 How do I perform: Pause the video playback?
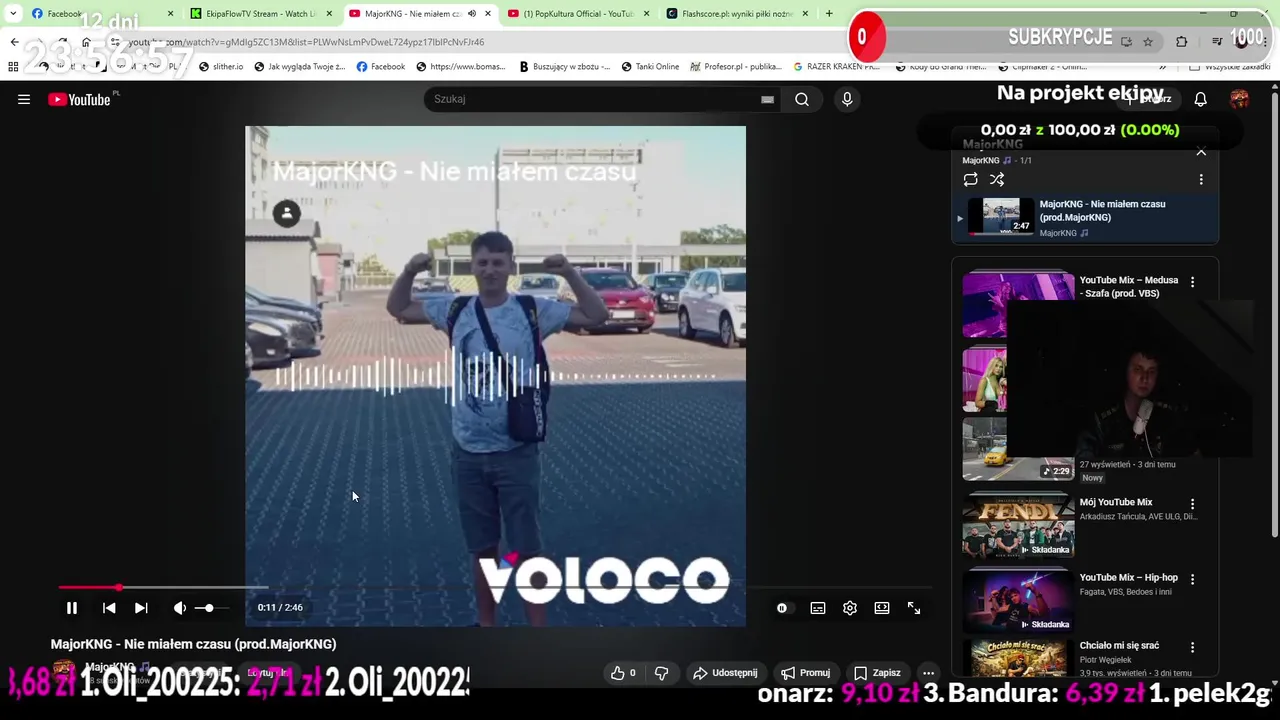(72, 608)
